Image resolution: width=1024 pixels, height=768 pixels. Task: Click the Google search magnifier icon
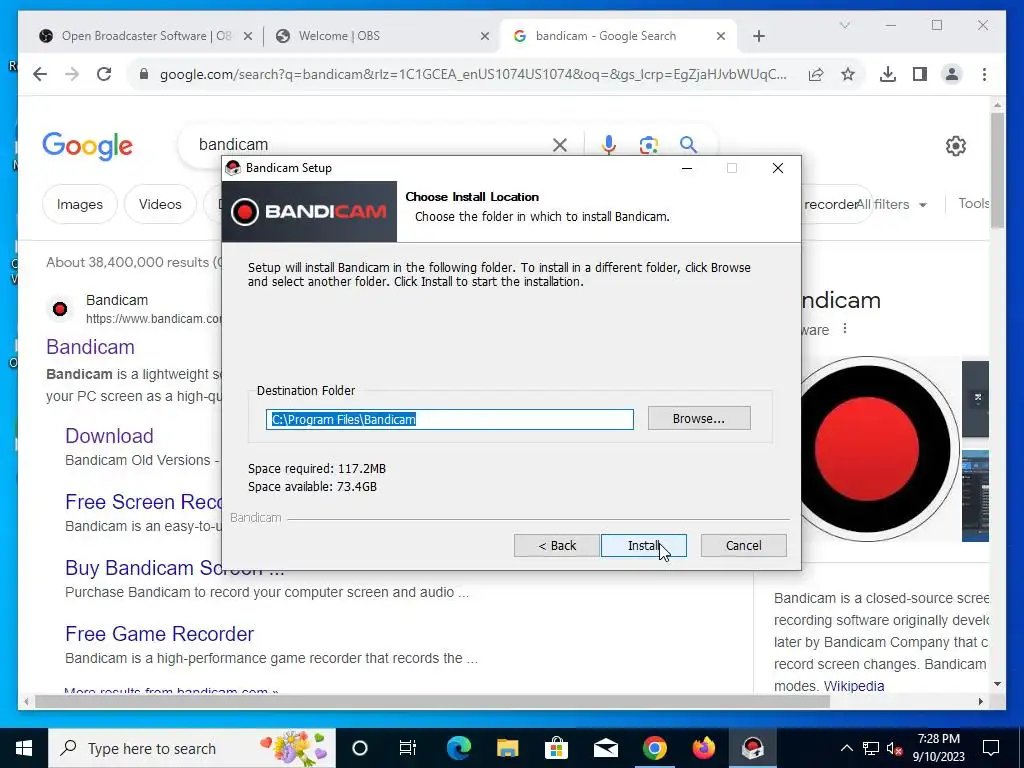(x=688, y=145)
